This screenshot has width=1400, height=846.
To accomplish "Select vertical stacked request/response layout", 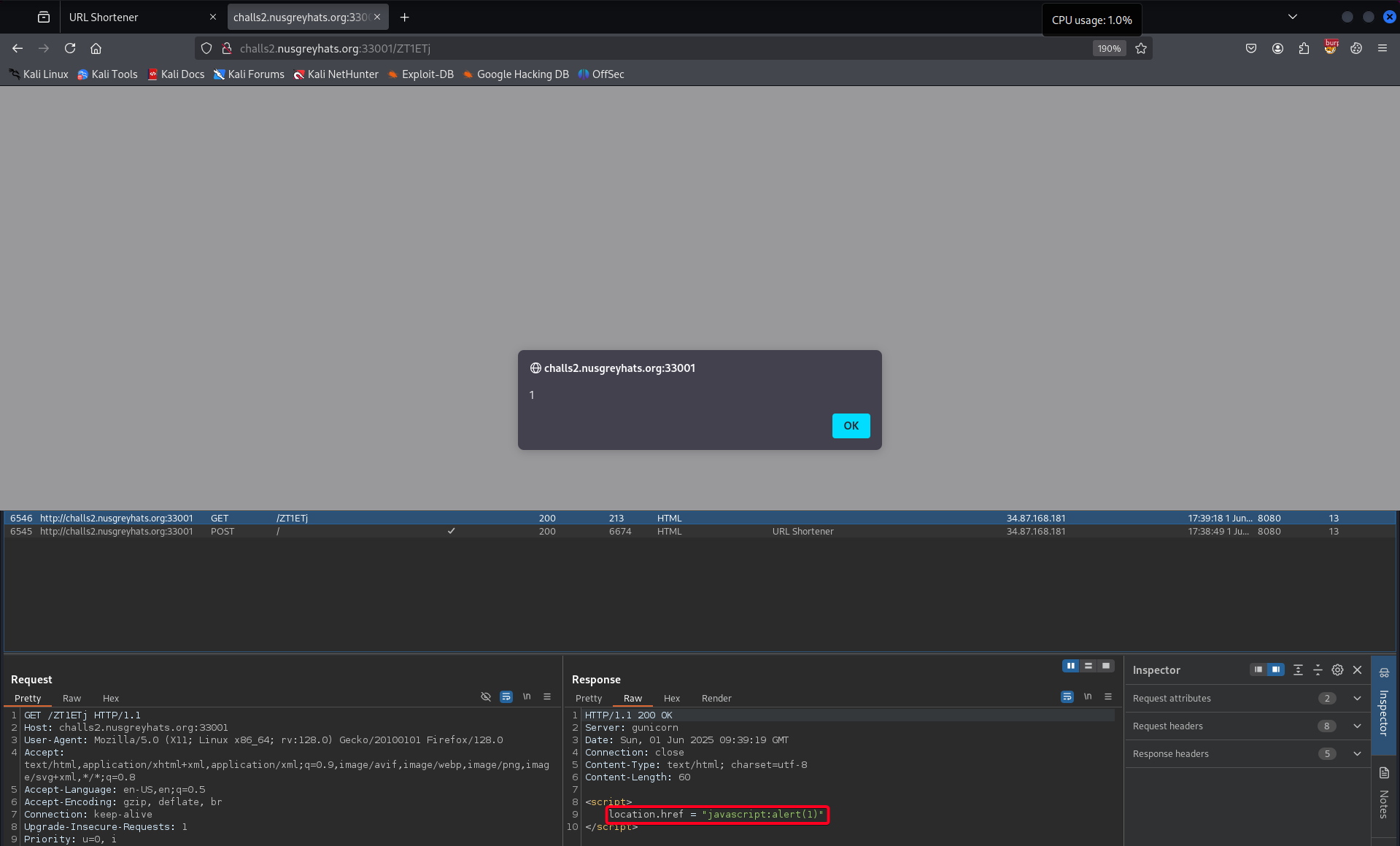I will pyautogui.click(x=1088, y=666).
